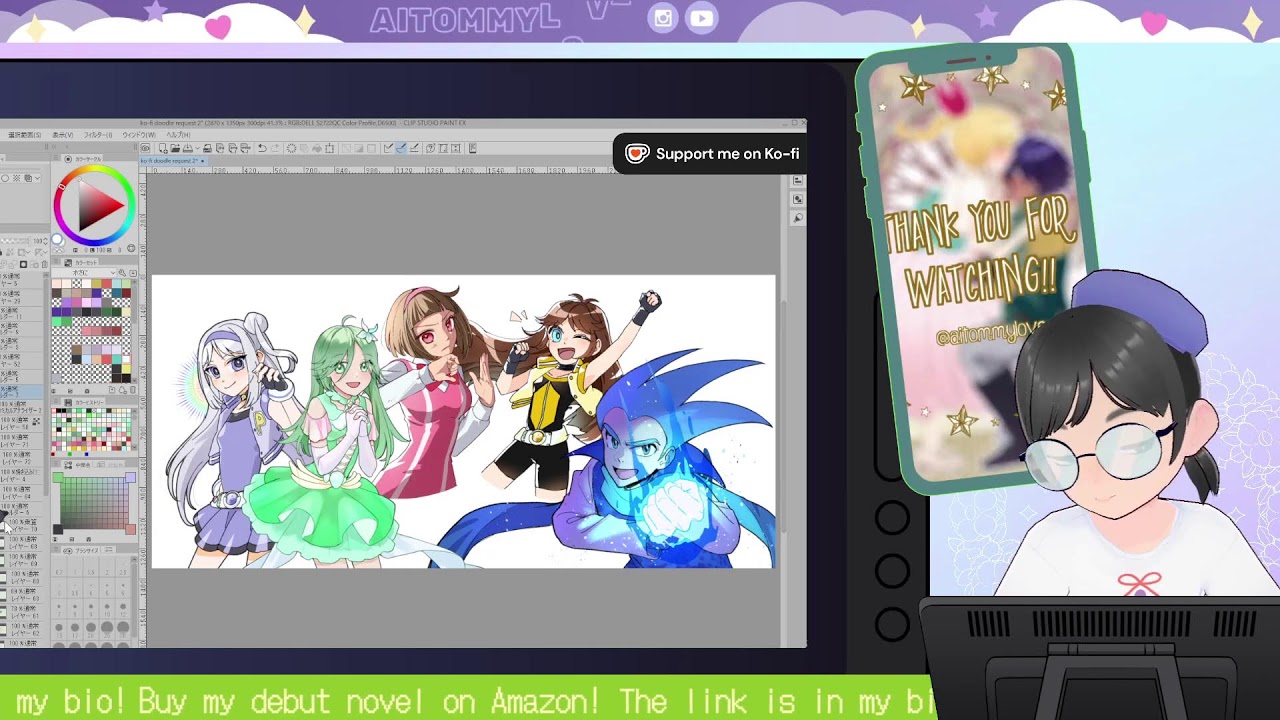This screenshot has width=1280, height=720.
Task: Toggle the highlighted Snap to Special Ruler
Action: (401, 148)
